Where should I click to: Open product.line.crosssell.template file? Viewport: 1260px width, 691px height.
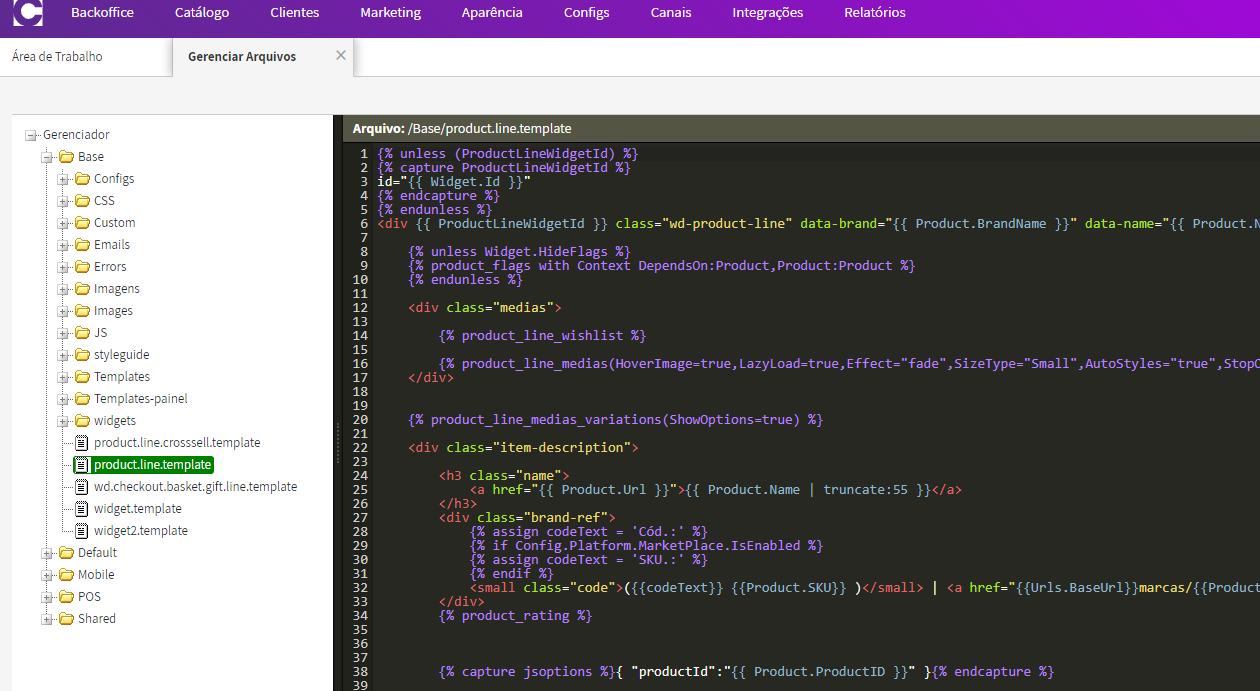tap(177, 443)
